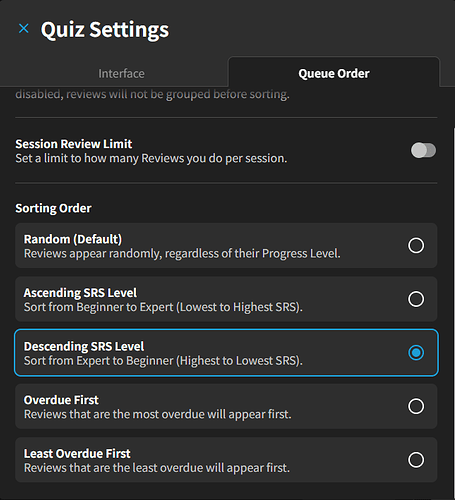455x500 pixels.
Task: Pick the Overdue First radio button
Action: click(x=416, y=406)
